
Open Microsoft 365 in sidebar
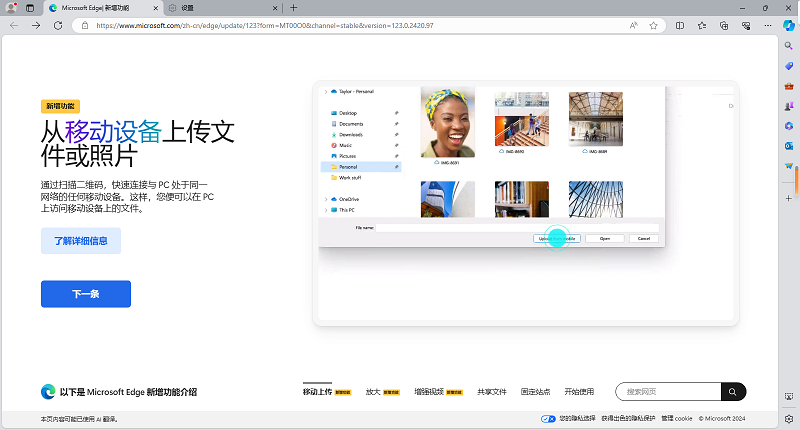[789, 125]
